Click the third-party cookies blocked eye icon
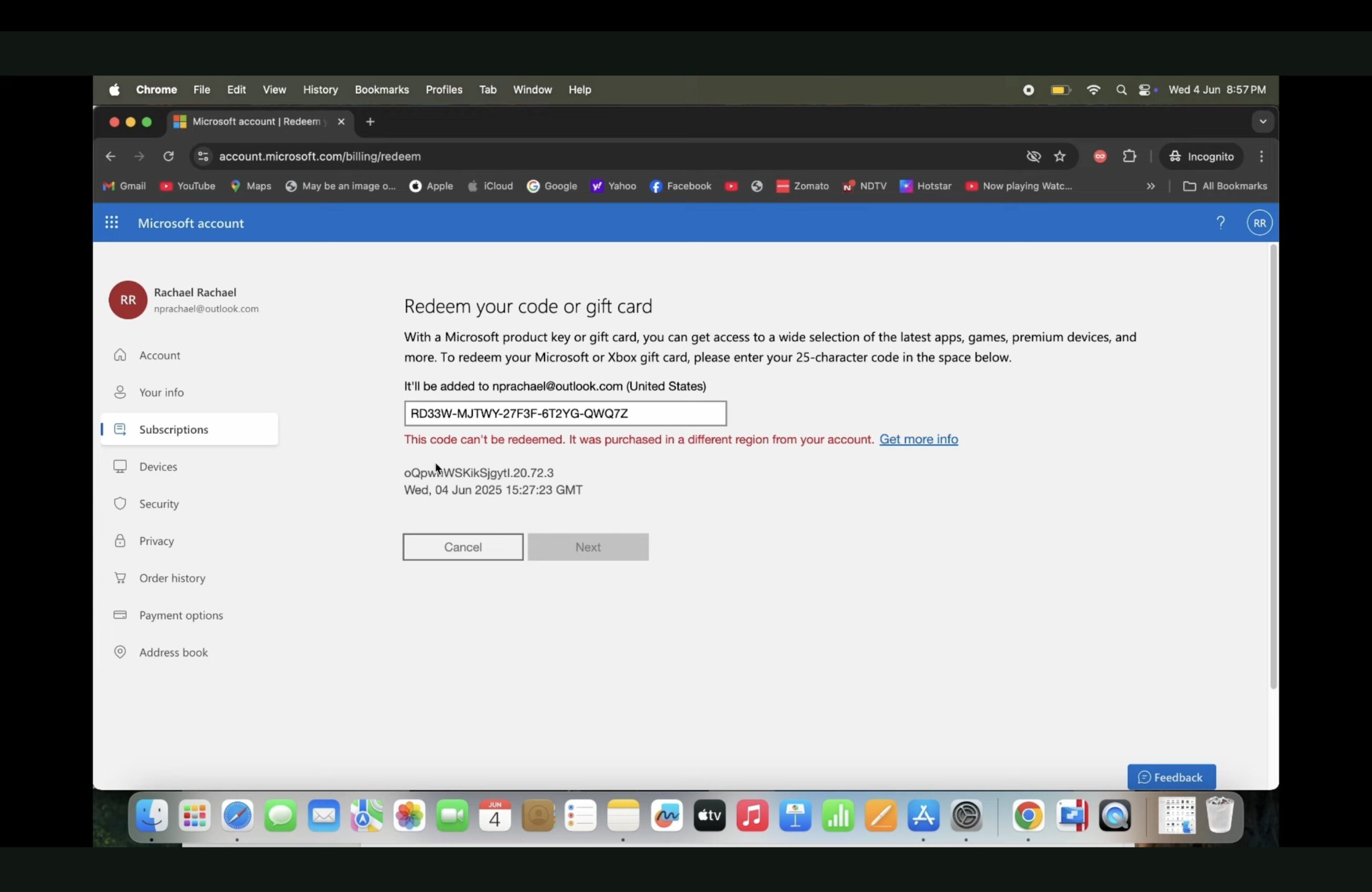This screenshot has height=892, width=1372. point(1033,157)
